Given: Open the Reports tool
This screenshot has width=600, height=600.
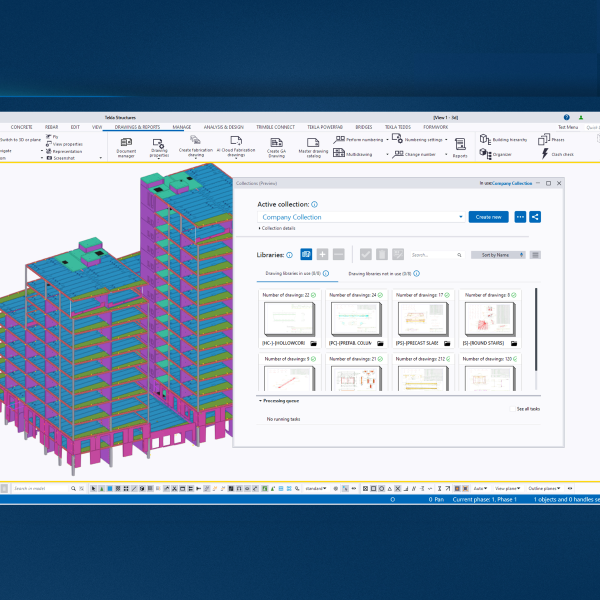Looking at the screenshot, I should tap(460, 148).
